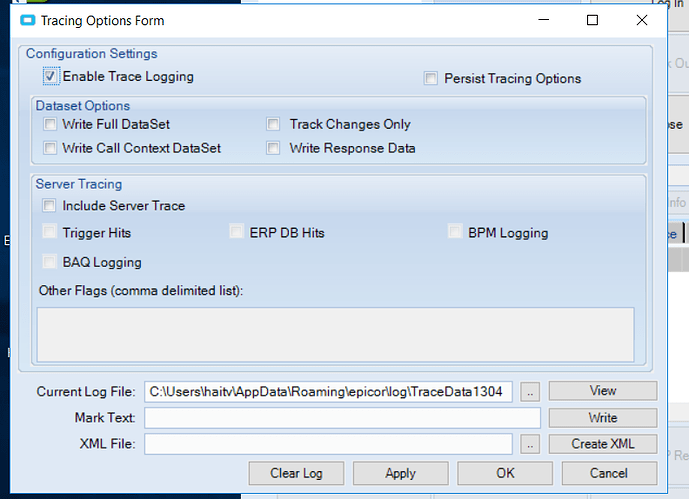This screenshot has height=499, width=689.
Task: Click the Write mark text button
Action: pos(603,418)
